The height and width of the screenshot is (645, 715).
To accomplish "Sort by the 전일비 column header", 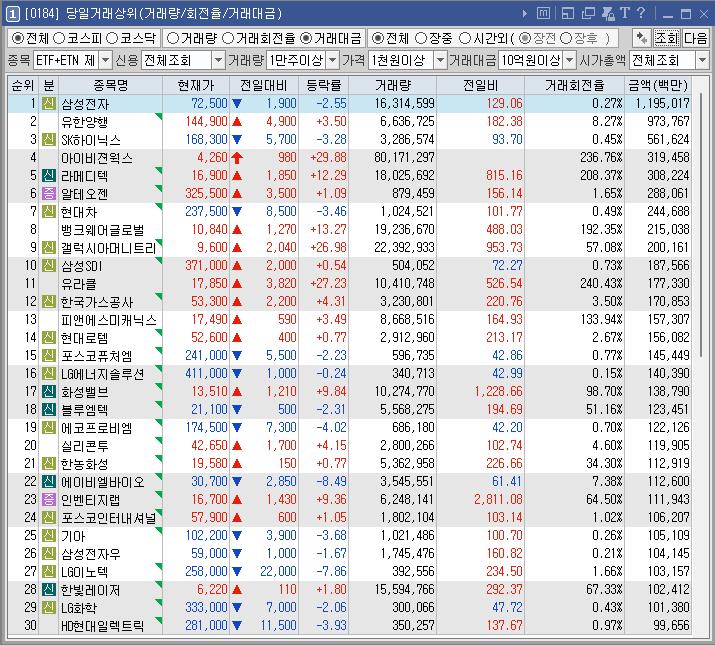I will pyautogui.click(x=480, y=85).
